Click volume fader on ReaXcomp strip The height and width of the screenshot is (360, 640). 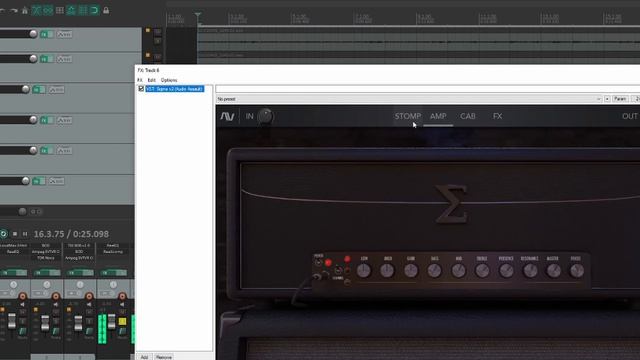coord(112,322)
